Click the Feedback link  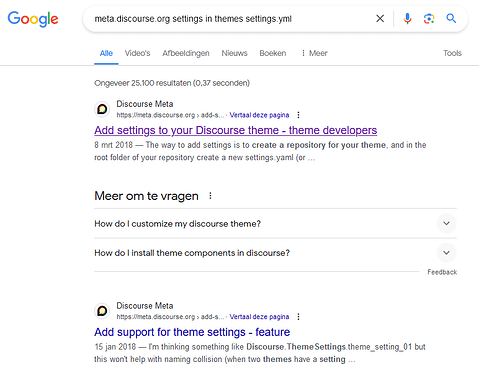(x=442, y=272)
